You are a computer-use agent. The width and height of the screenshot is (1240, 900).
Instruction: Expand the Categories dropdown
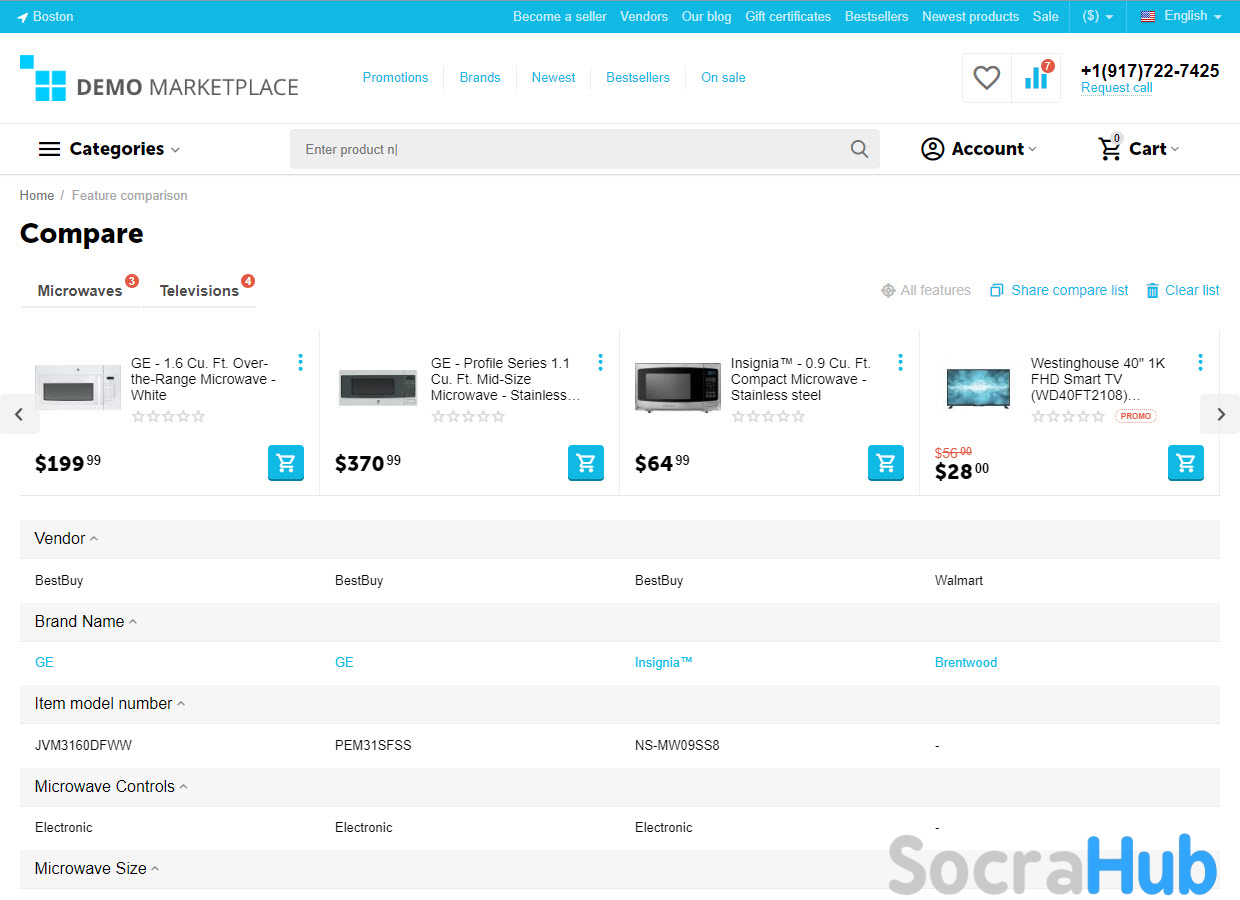[110, 149]
